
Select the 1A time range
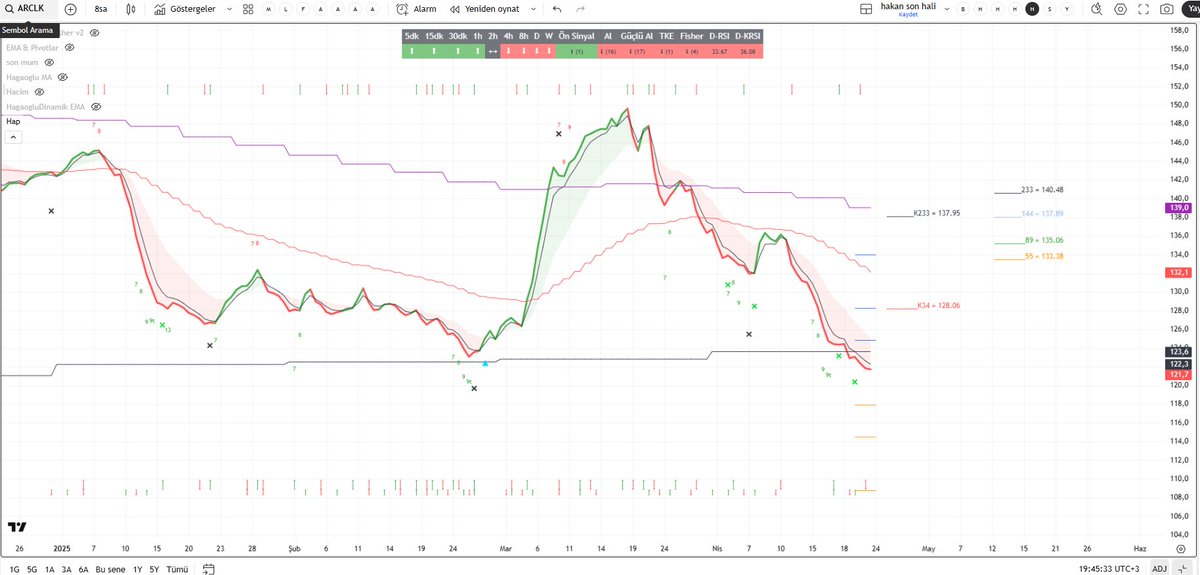49,569
